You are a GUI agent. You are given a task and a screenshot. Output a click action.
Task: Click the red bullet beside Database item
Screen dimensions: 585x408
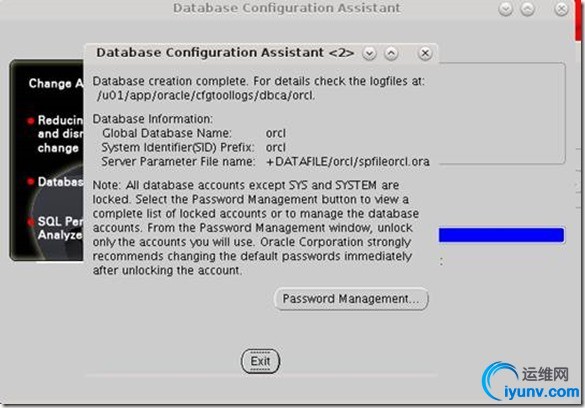click(31, 182)
